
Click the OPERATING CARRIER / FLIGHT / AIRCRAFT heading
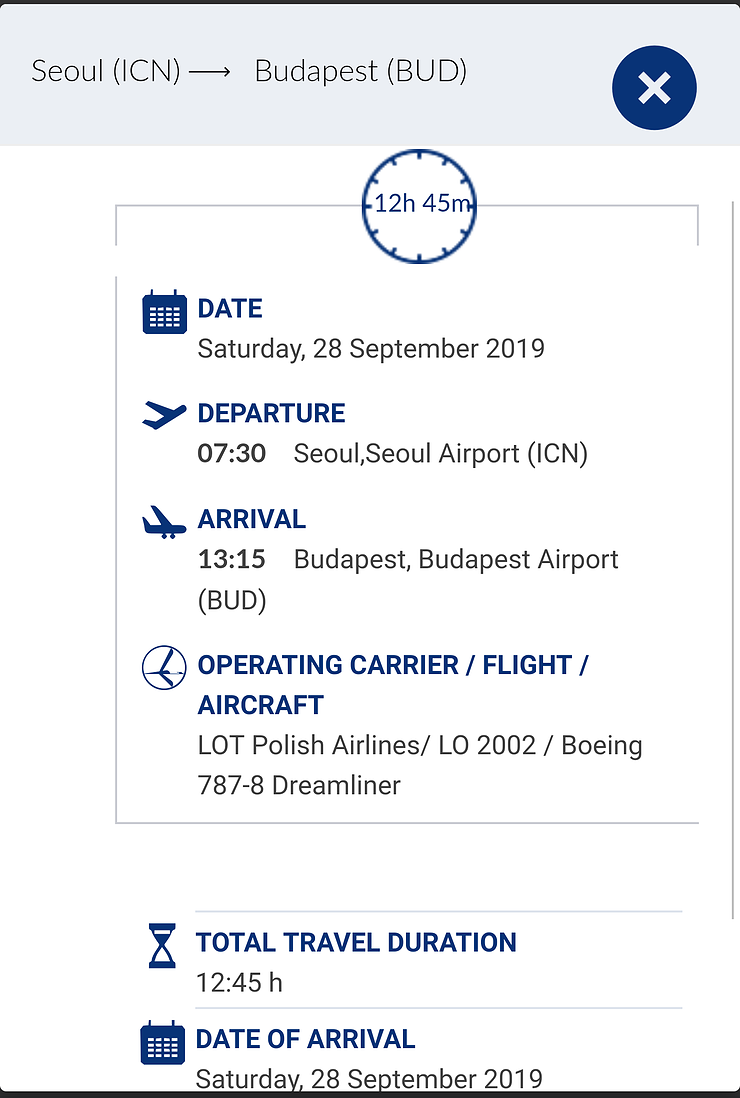coord(393,685)
